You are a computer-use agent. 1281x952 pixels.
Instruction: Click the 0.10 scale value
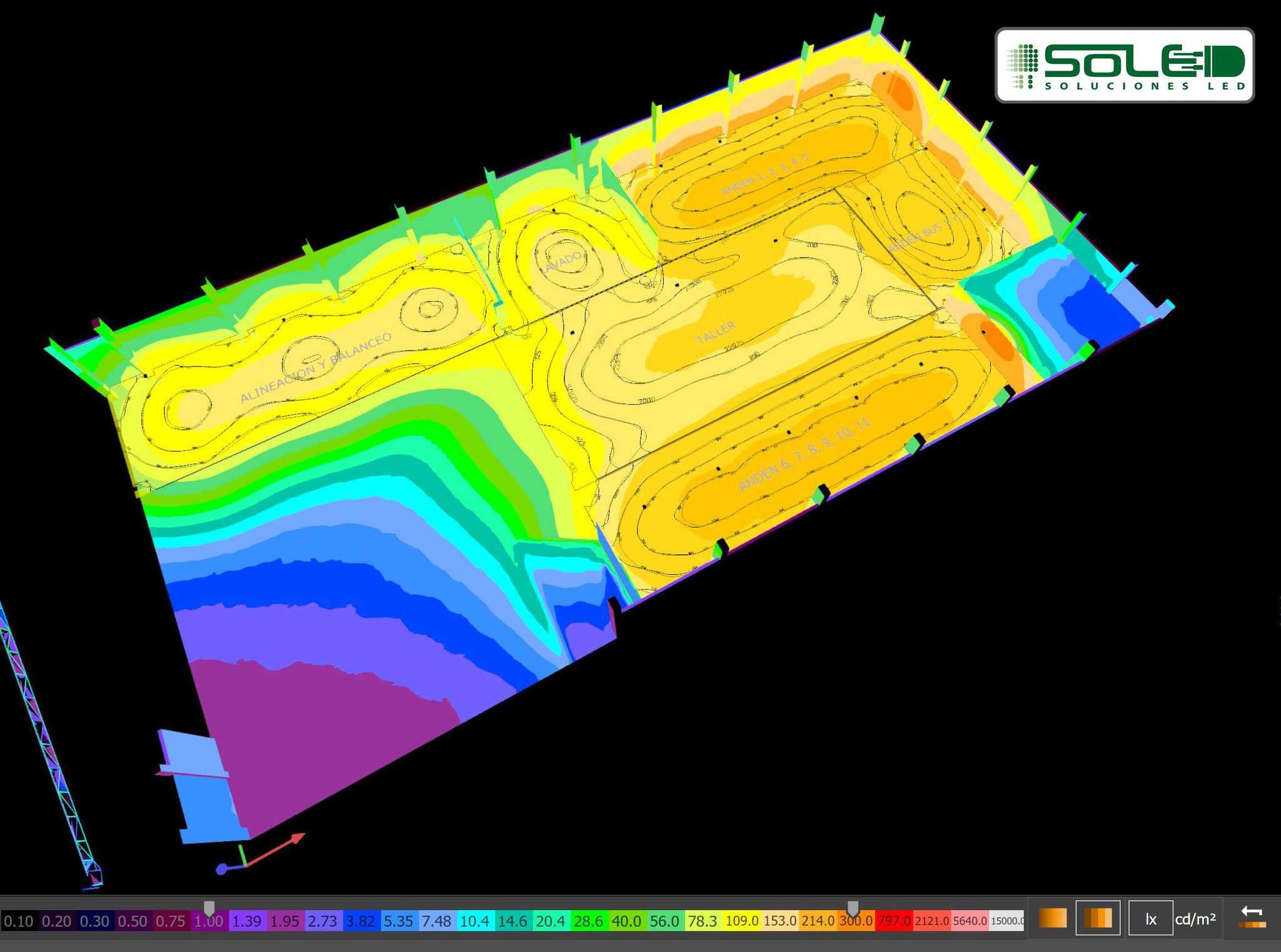pyautogui.click(x=19, y=921)
